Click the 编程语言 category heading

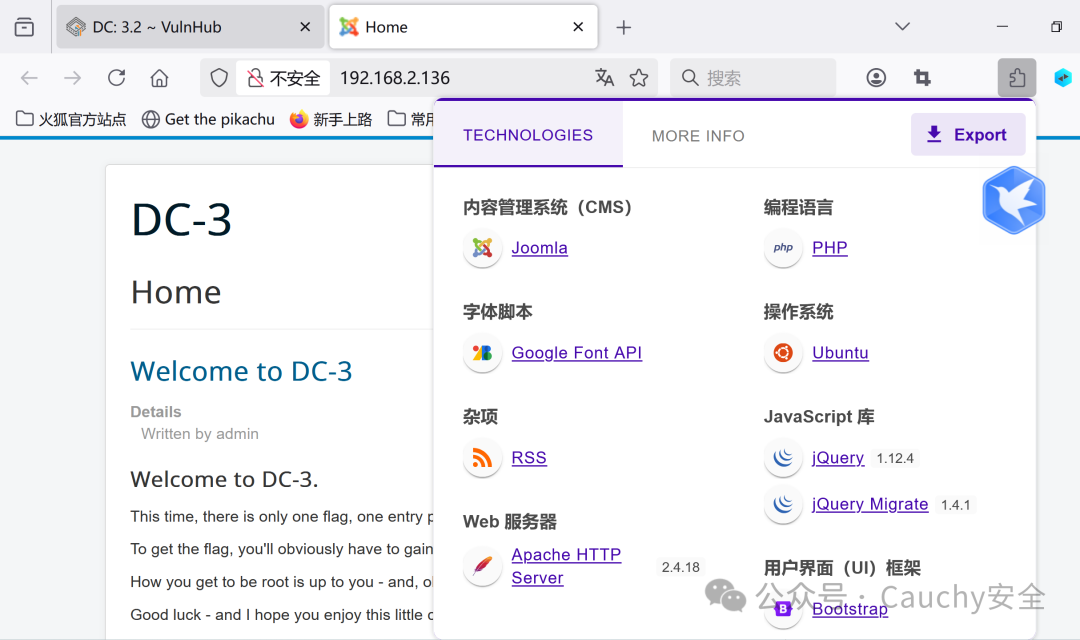click(798, 207)
